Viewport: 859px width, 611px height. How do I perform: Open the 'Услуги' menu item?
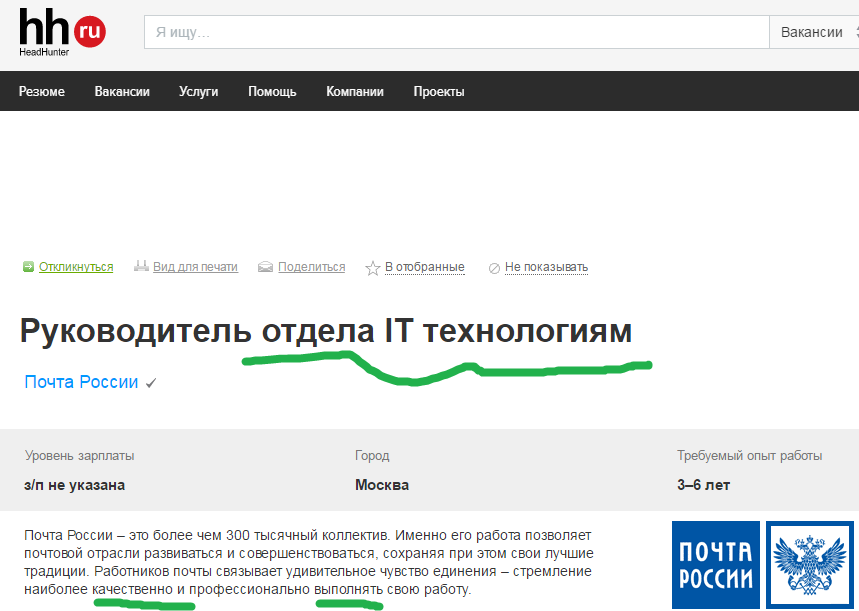coord(198,92)
